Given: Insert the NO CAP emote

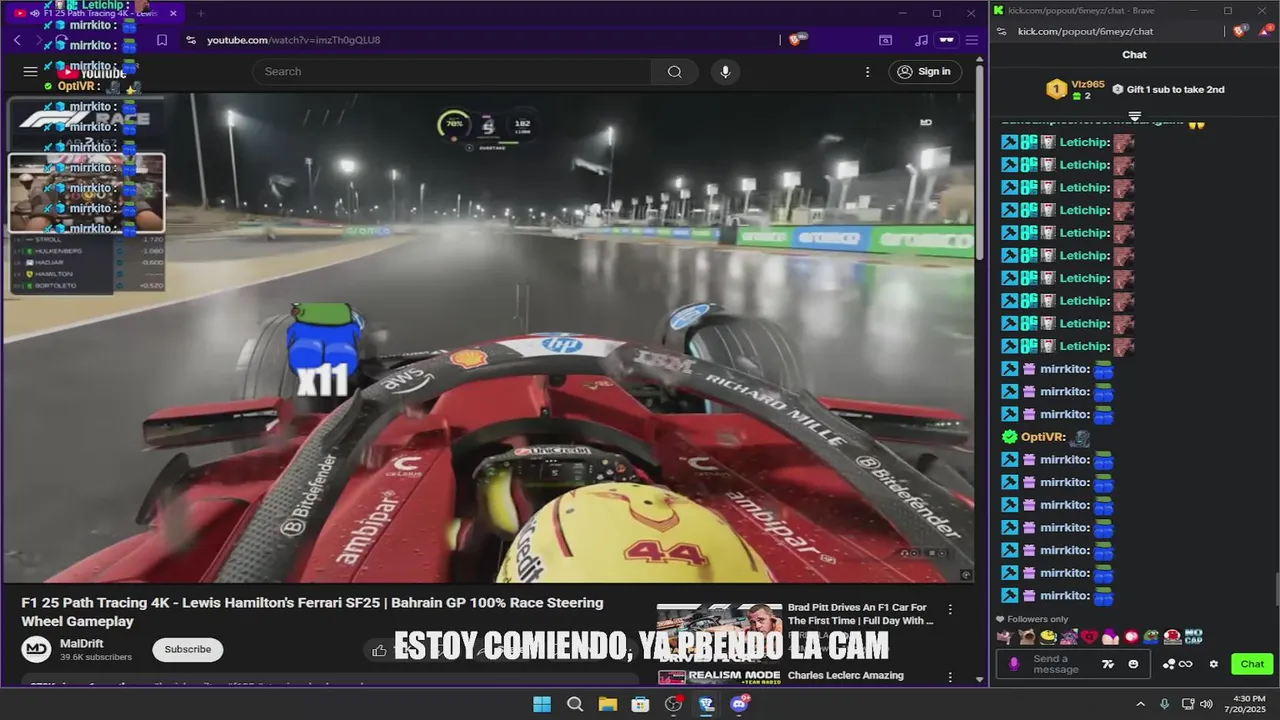Looking at the screenshot, I should coord(1193,637).
